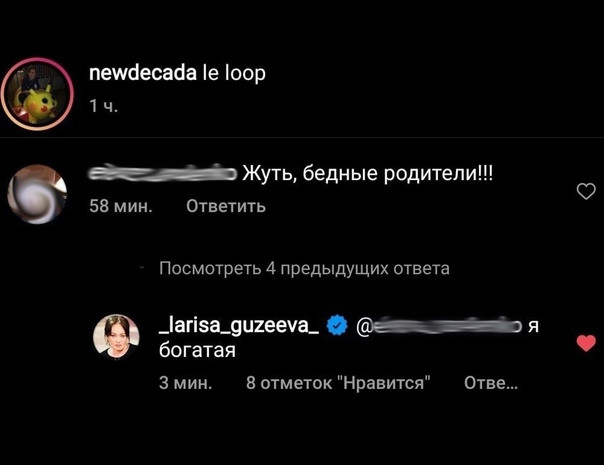Open the blurred username of first commenter
This screenshot has width=604, height=465.
click(163, 173)
